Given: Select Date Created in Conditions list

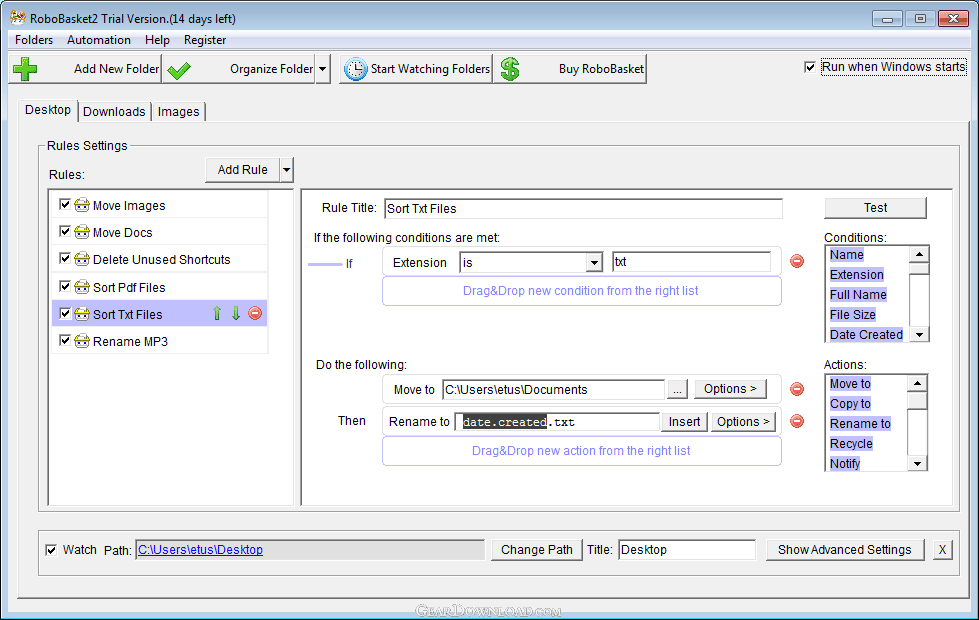Looking at the screenshot, I should point(866,335).
